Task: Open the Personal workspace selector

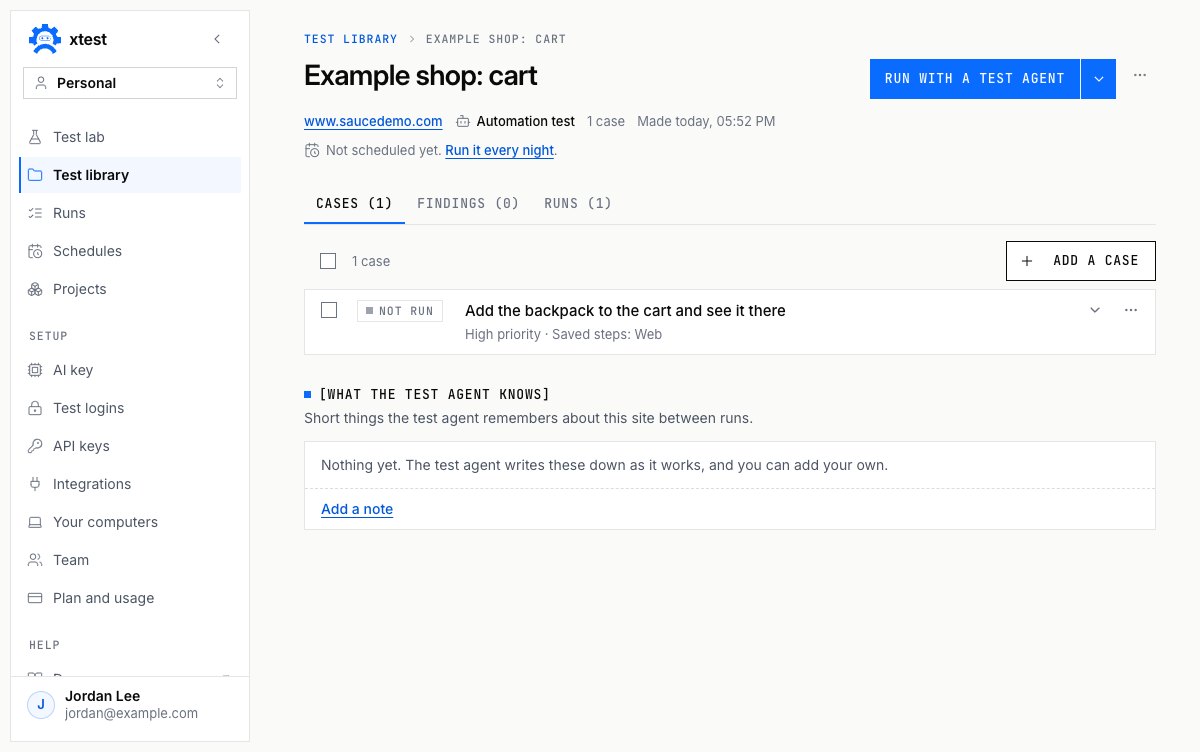Action: [x=130, y=83]
